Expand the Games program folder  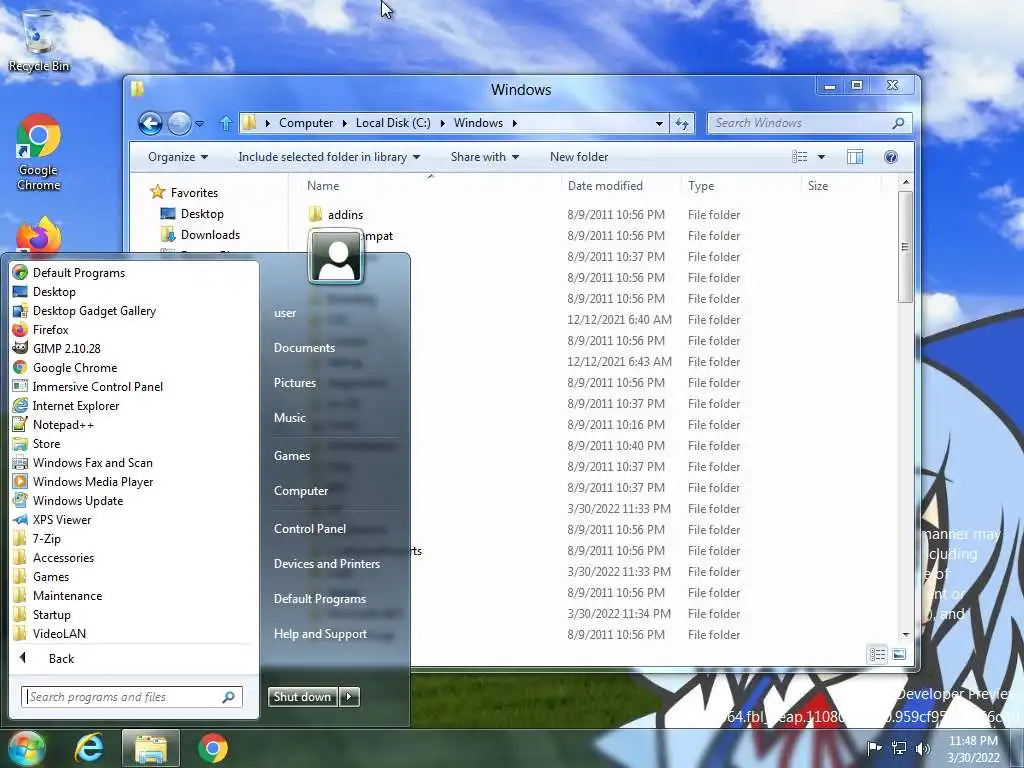[x=41, y=577]
